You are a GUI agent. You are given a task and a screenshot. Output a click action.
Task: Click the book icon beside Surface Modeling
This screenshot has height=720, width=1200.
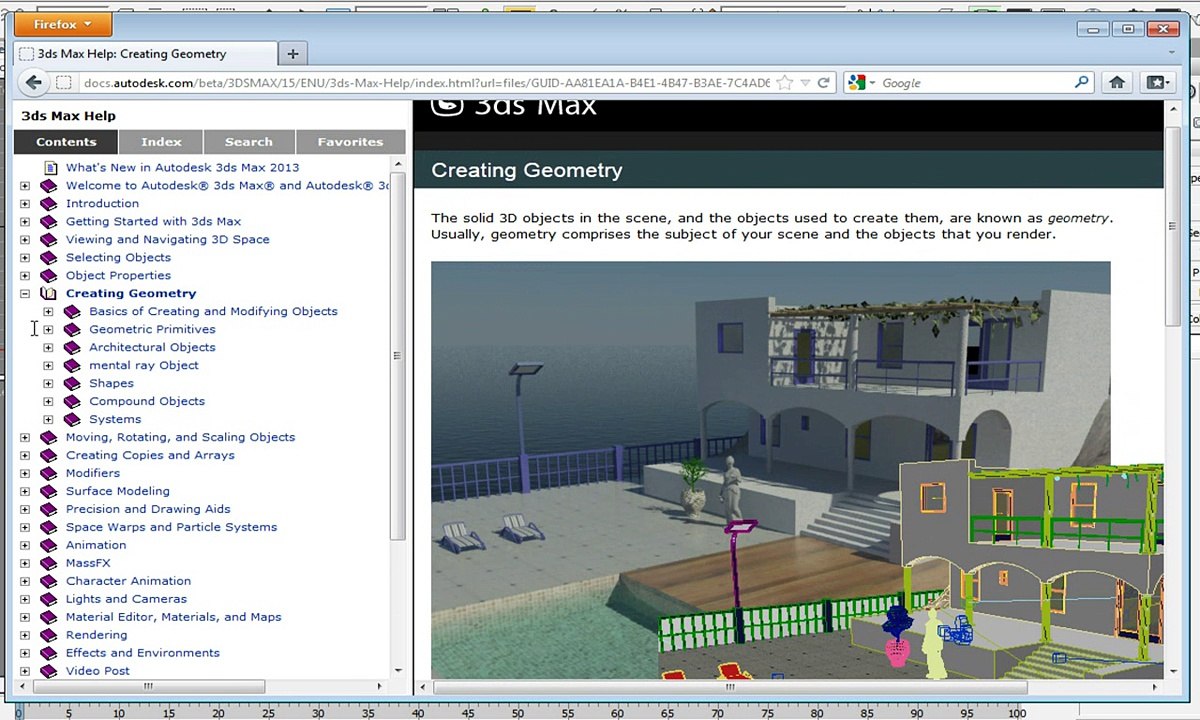tap(49, 491)
